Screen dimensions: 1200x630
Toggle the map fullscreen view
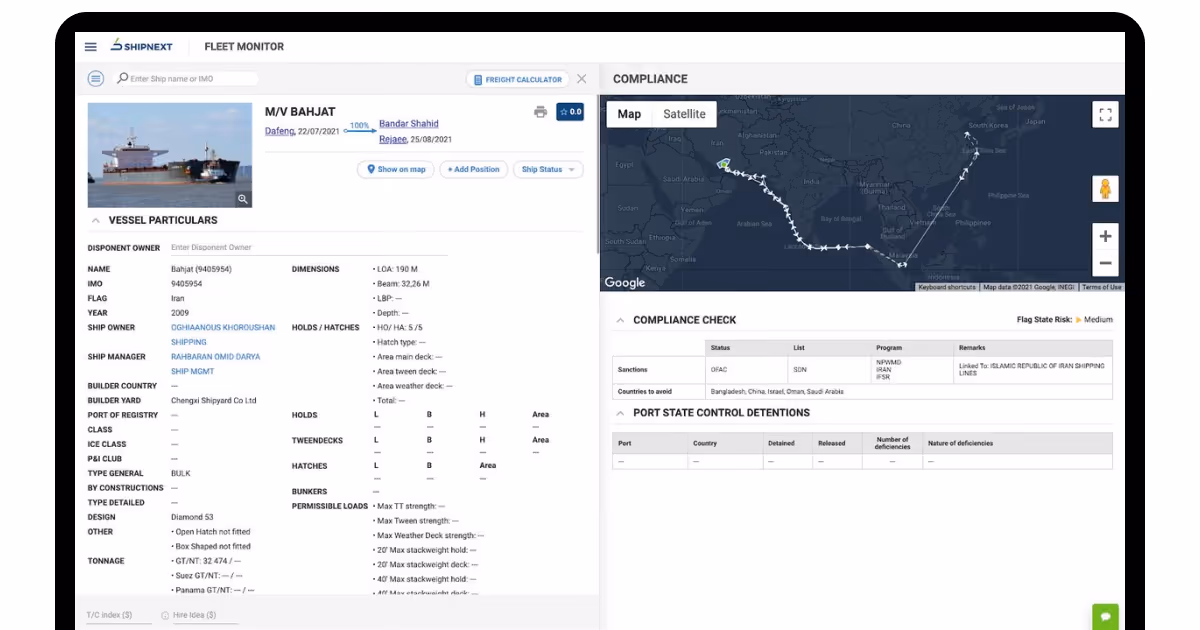click(1105, 114)
